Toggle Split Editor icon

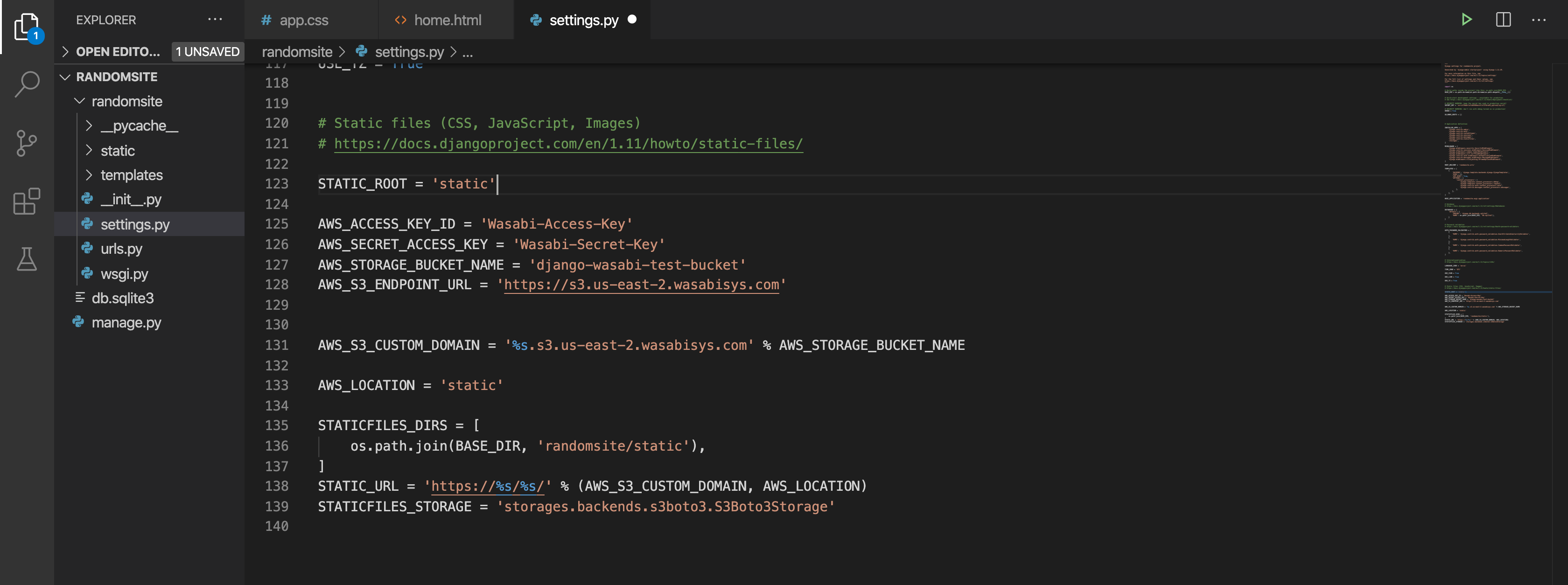coord(1502,20)
